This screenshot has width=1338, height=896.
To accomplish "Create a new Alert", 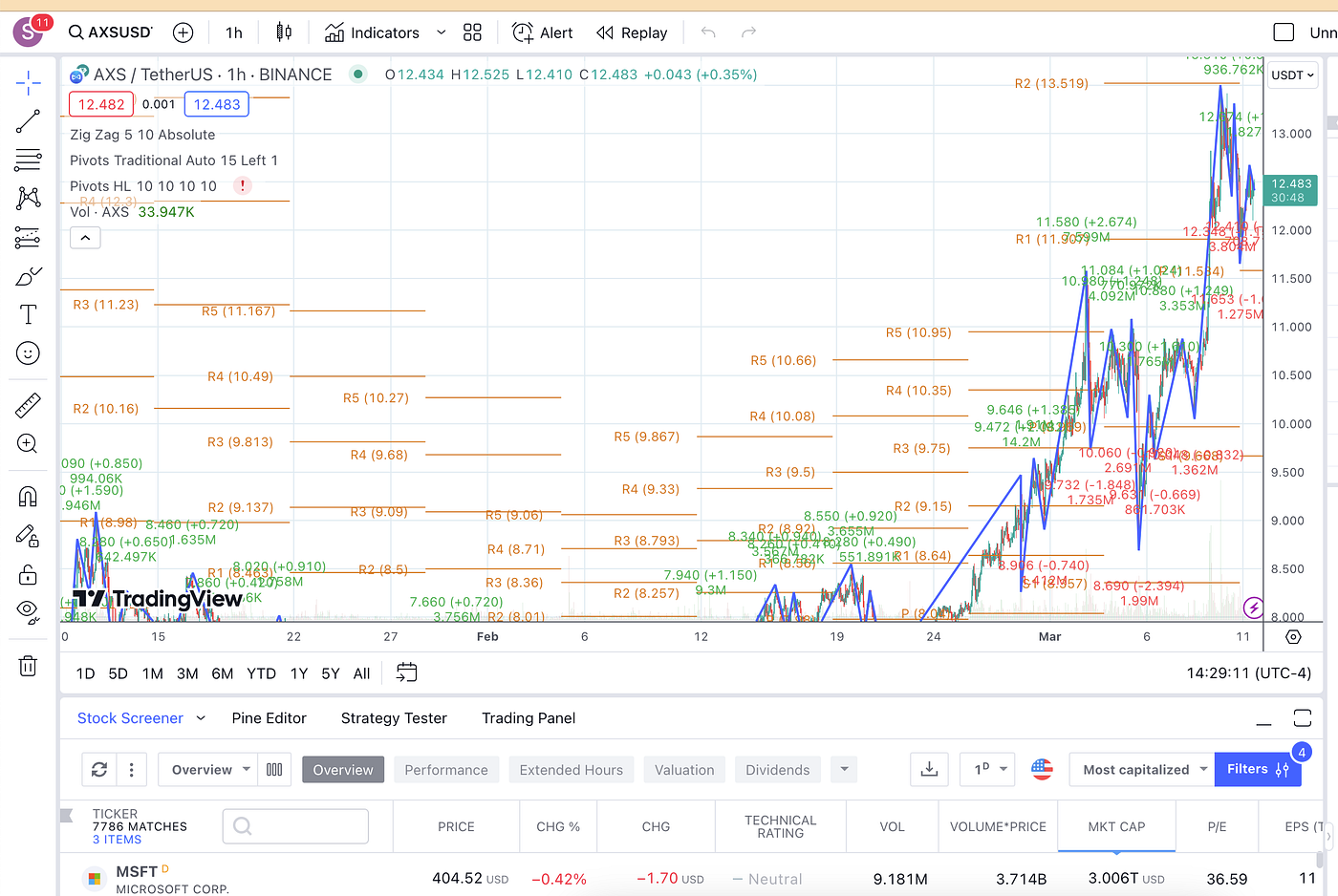I will 542,32.
